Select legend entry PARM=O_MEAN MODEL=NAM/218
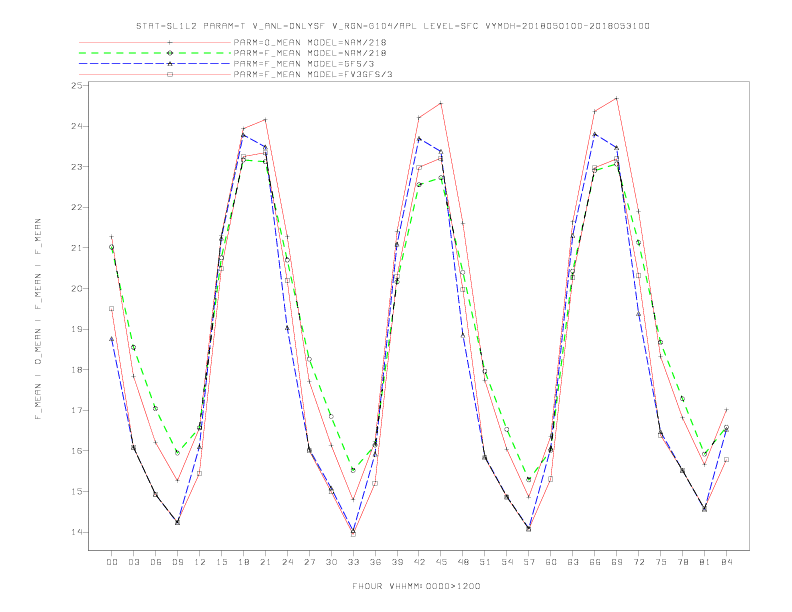 pyautogui.click(x=310, y=42)
